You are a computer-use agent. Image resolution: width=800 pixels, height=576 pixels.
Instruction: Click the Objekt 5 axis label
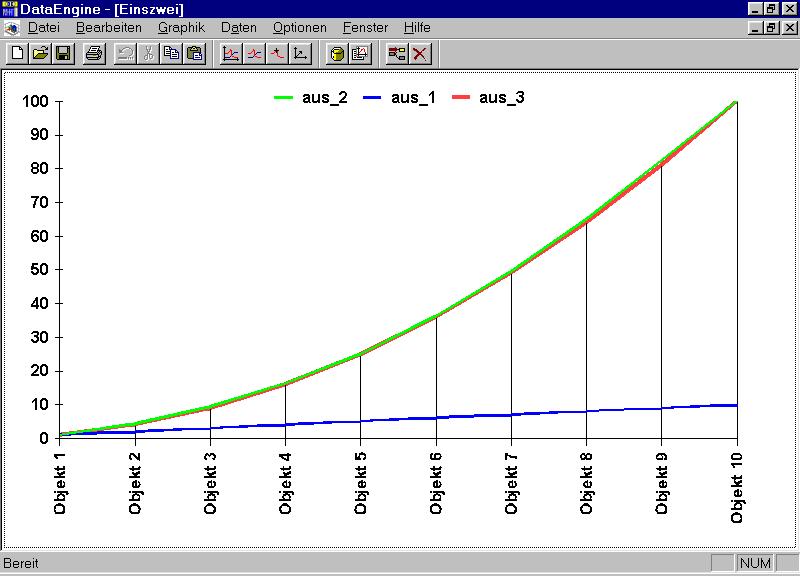[361, 482]
